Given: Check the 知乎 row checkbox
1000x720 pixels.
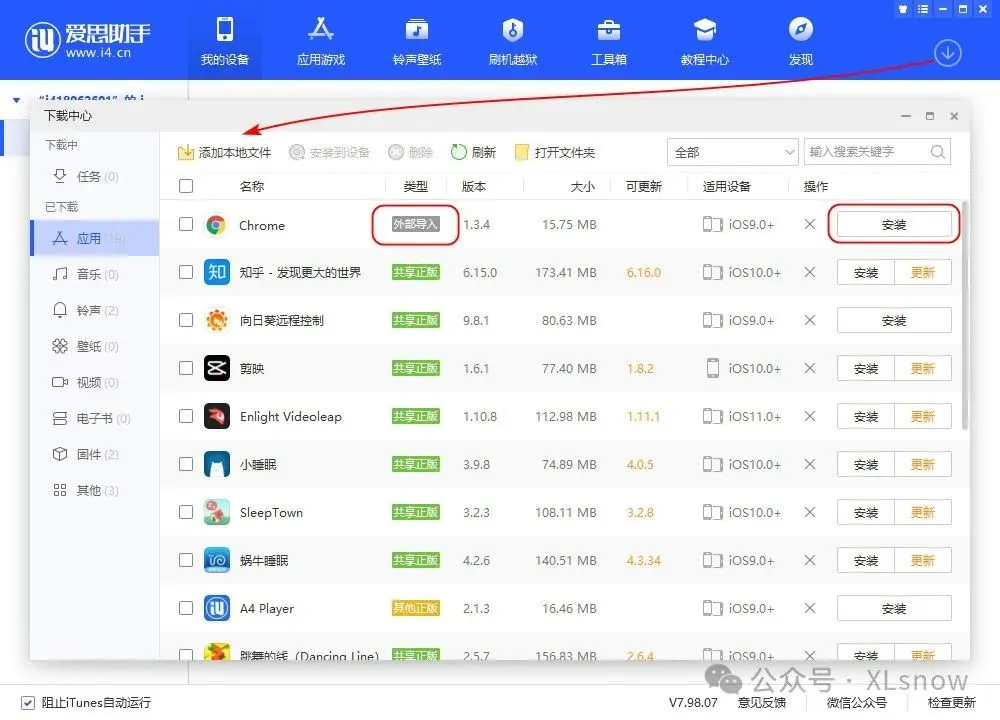Looking at the screenshot, I should click(186, 272).
